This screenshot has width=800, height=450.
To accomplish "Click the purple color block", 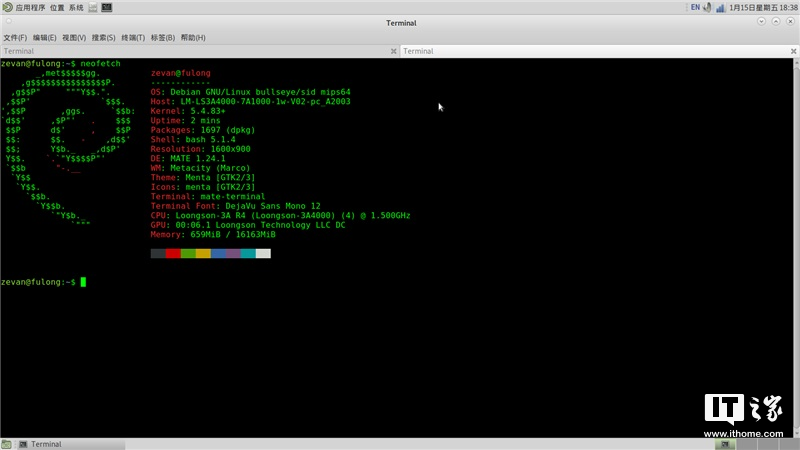I will coord(233,254).
